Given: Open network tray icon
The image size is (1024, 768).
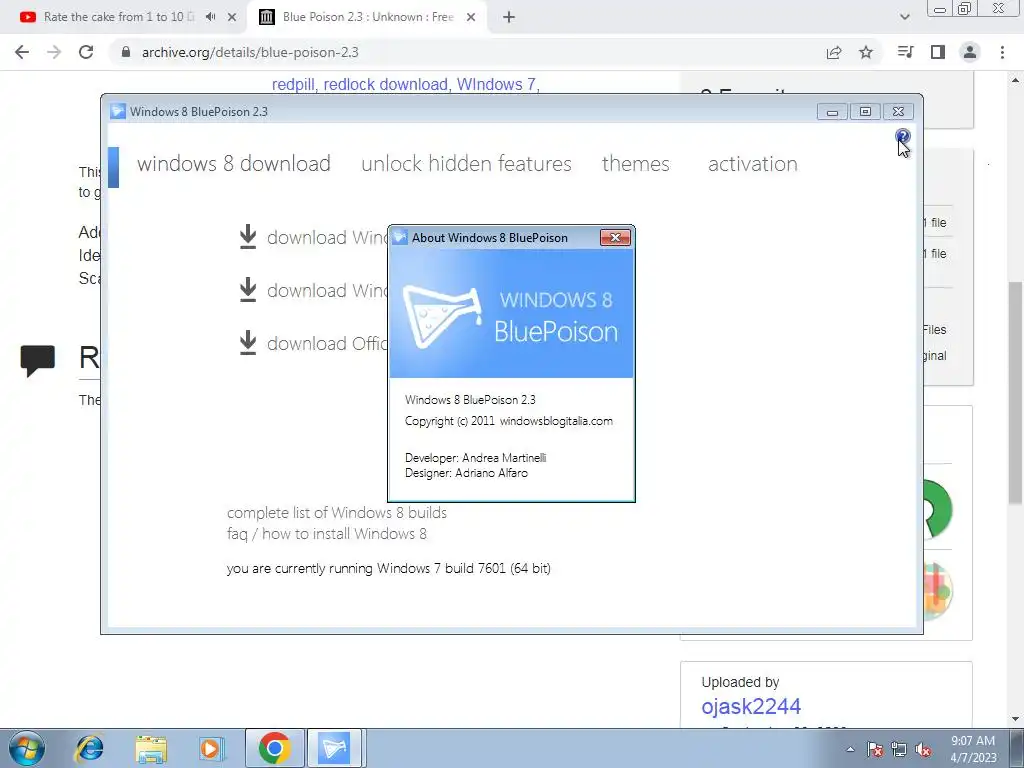Looking at the screenshot, I should pos(899,749).
